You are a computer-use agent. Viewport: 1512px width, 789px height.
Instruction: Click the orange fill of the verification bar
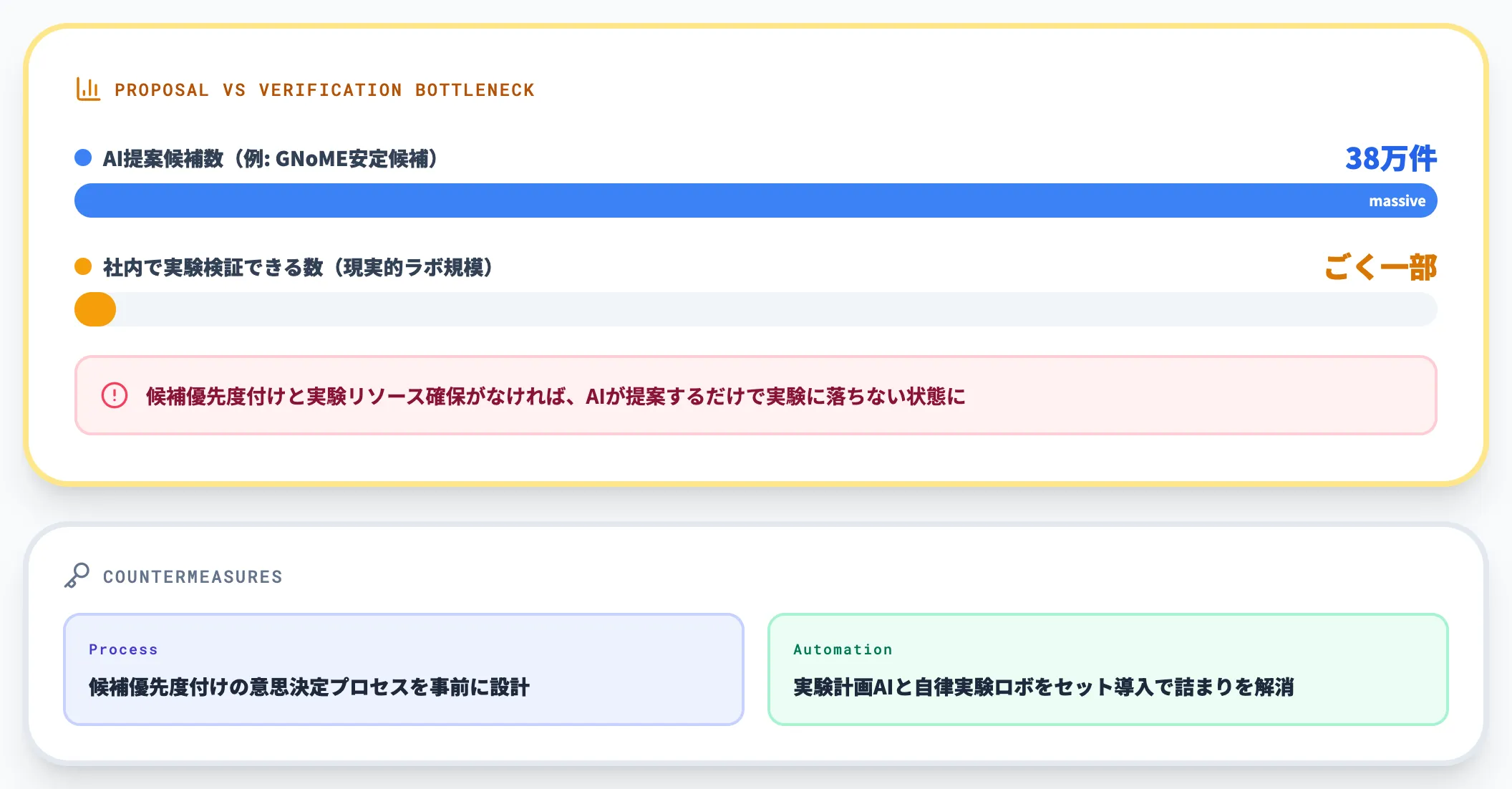tap(95, 309)
